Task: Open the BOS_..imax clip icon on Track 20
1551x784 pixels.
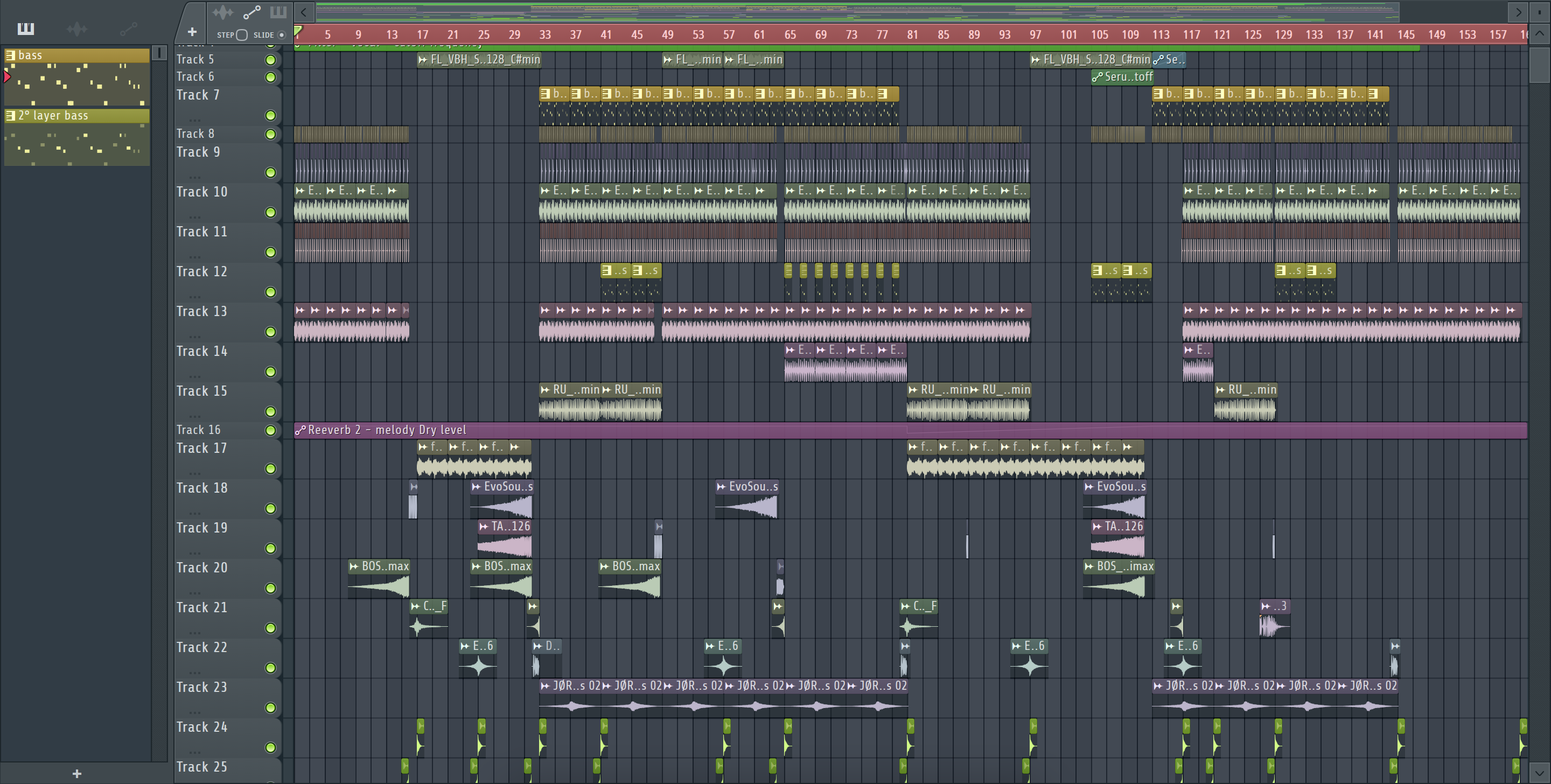Action: coord(1089,566)
